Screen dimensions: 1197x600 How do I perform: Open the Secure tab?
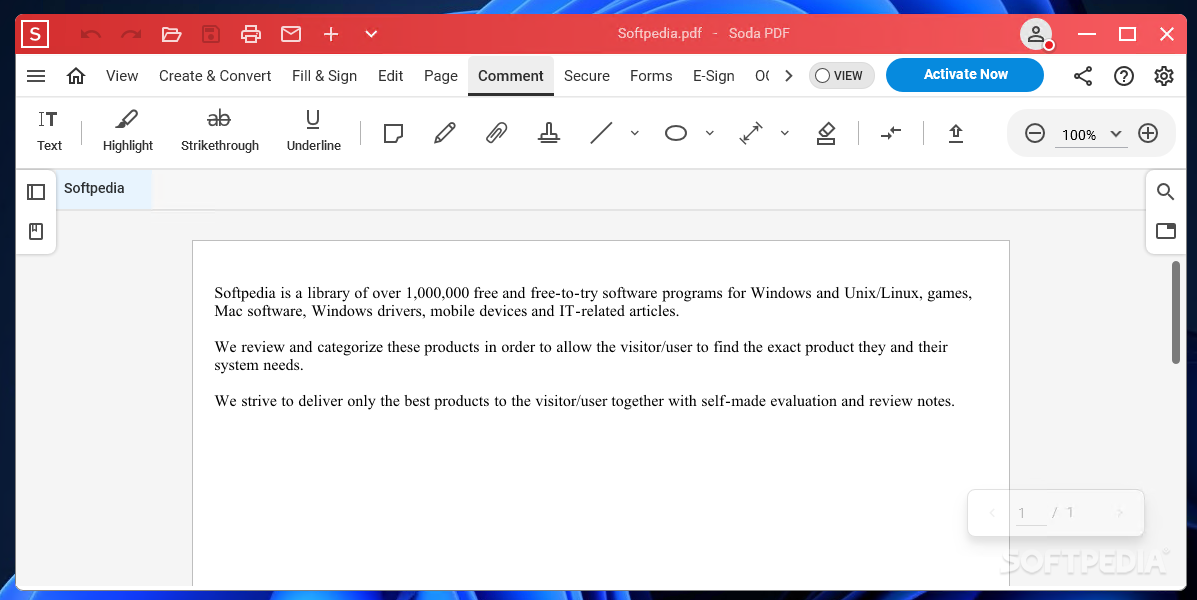click(586, 76)
